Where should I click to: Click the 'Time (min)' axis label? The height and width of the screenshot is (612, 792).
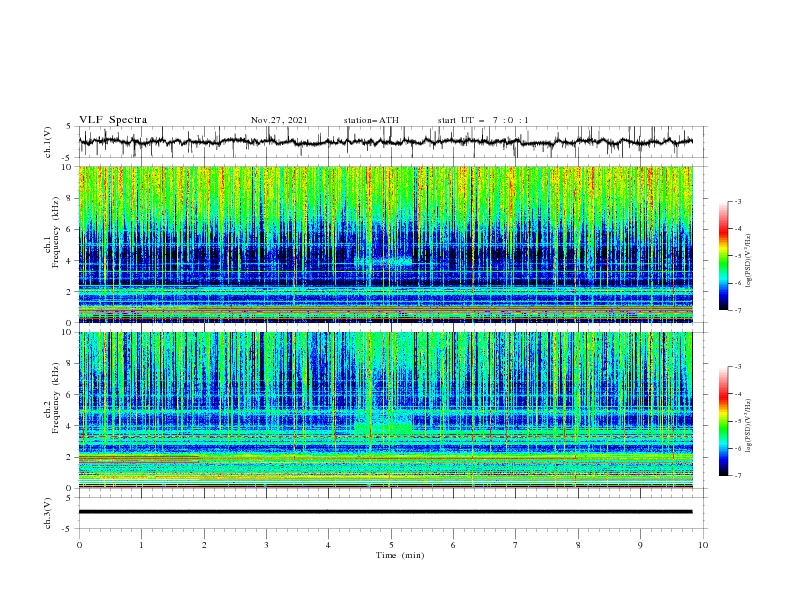(x=400, y=555)
